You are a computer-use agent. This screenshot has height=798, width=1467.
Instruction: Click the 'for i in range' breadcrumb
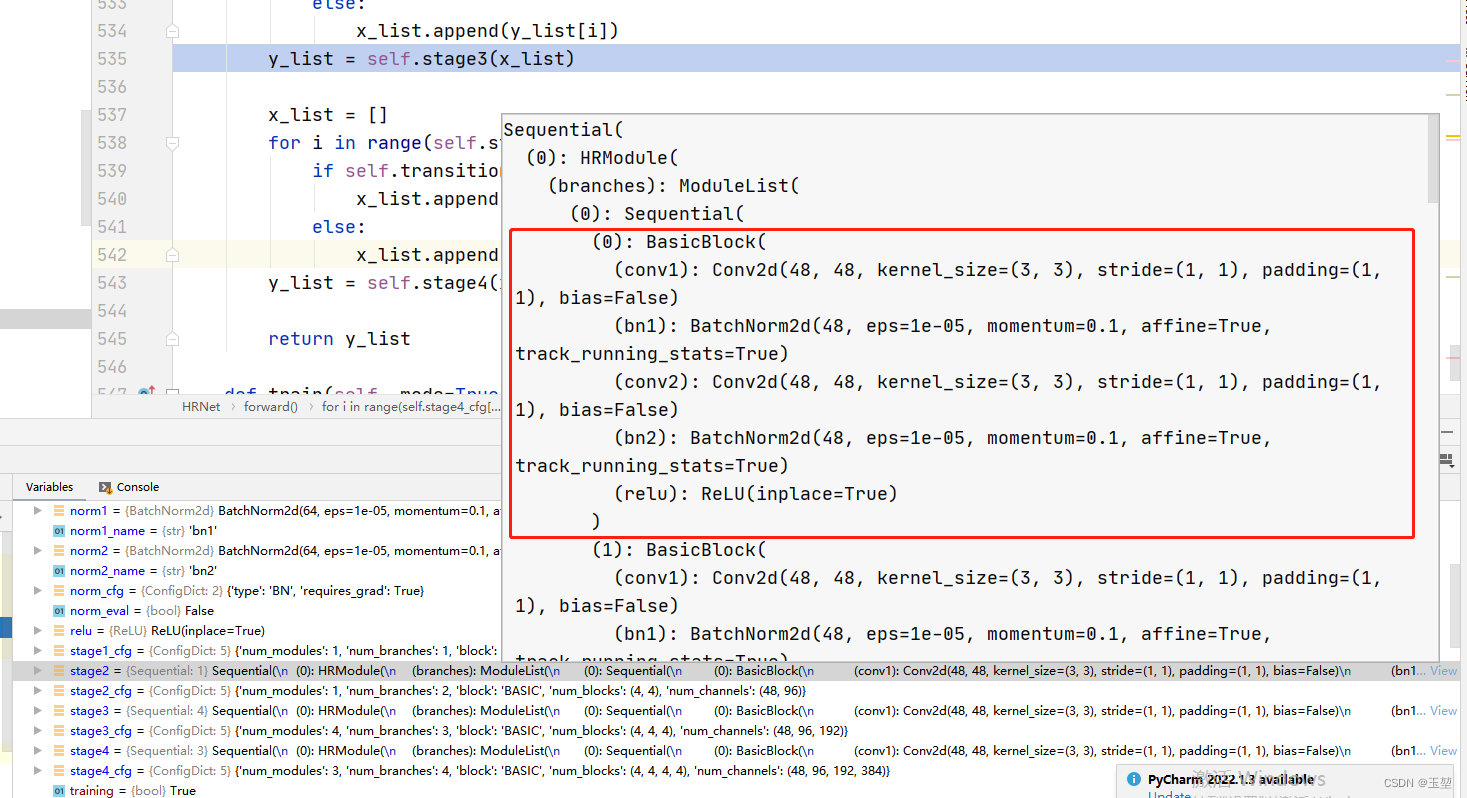411,407
